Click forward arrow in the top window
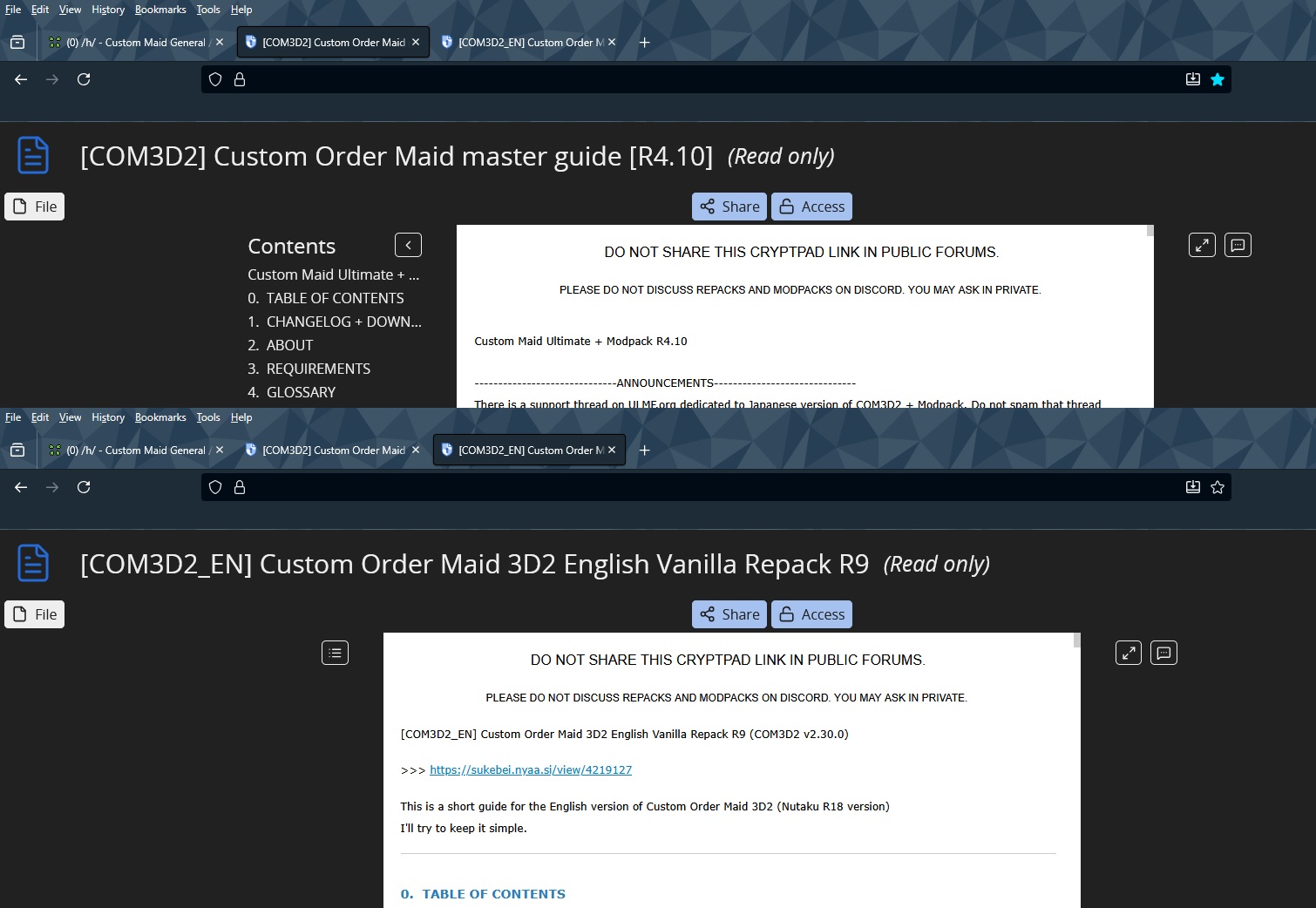1316x908 pixels. pyautogui.click(x=52, y=79)
